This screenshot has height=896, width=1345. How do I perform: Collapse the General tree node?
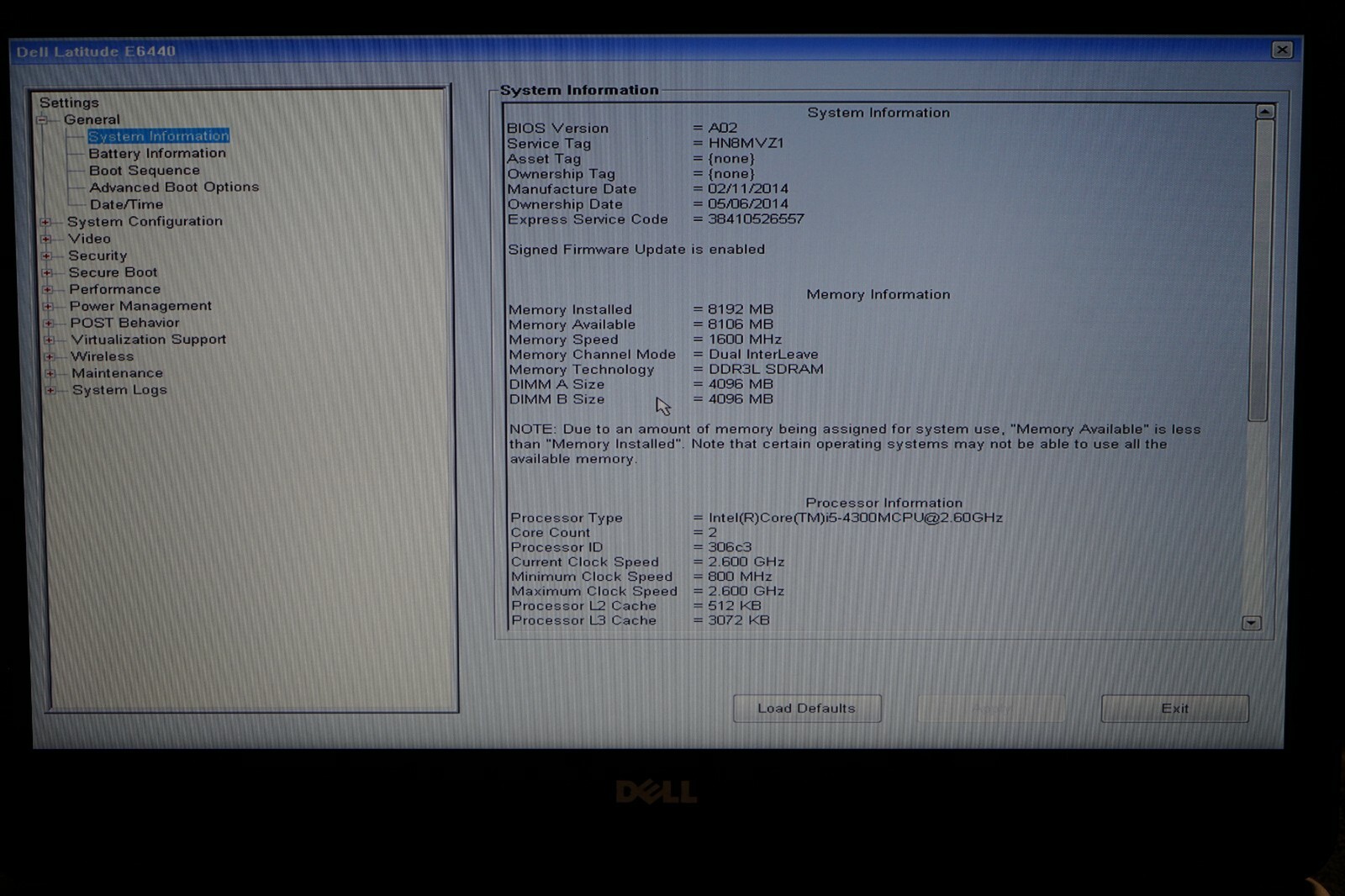pyautogui.click(x=41, y=120)
